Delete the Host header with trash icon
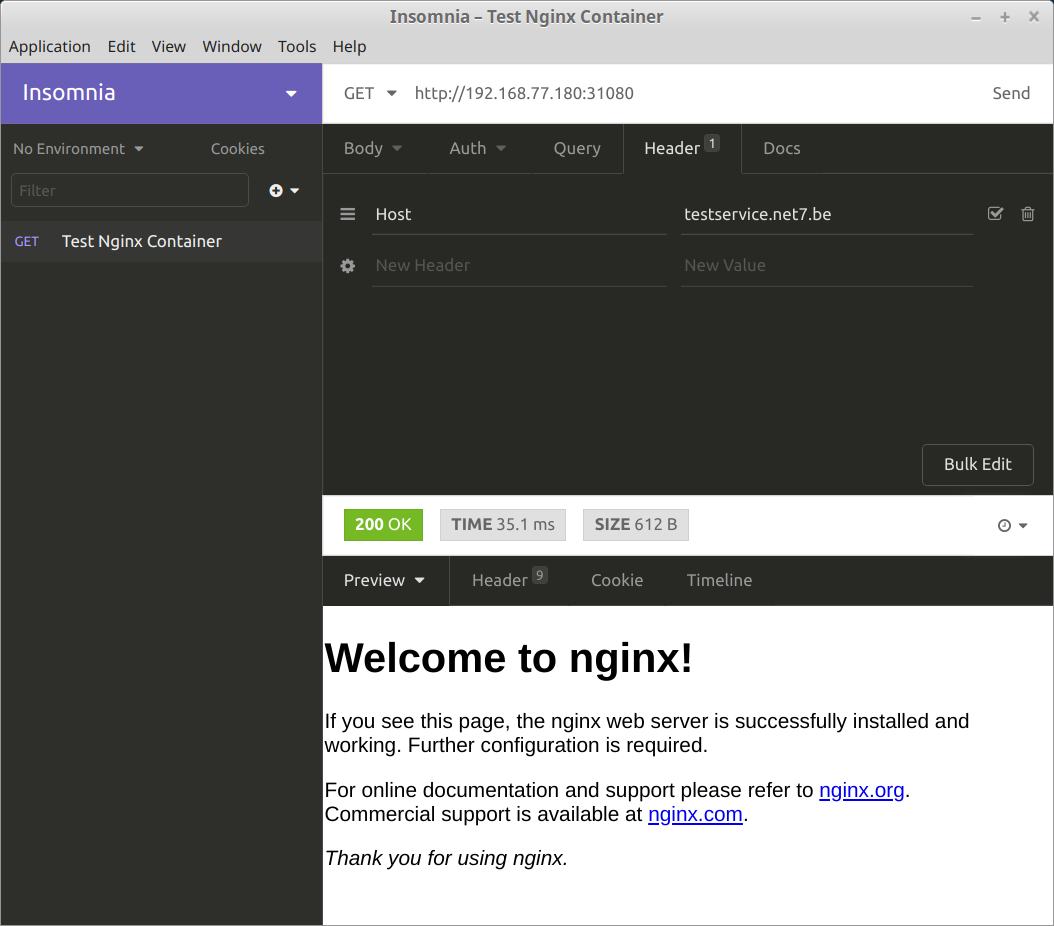The width and height of the screenshot is (1054, 926). pos(1027,214)
